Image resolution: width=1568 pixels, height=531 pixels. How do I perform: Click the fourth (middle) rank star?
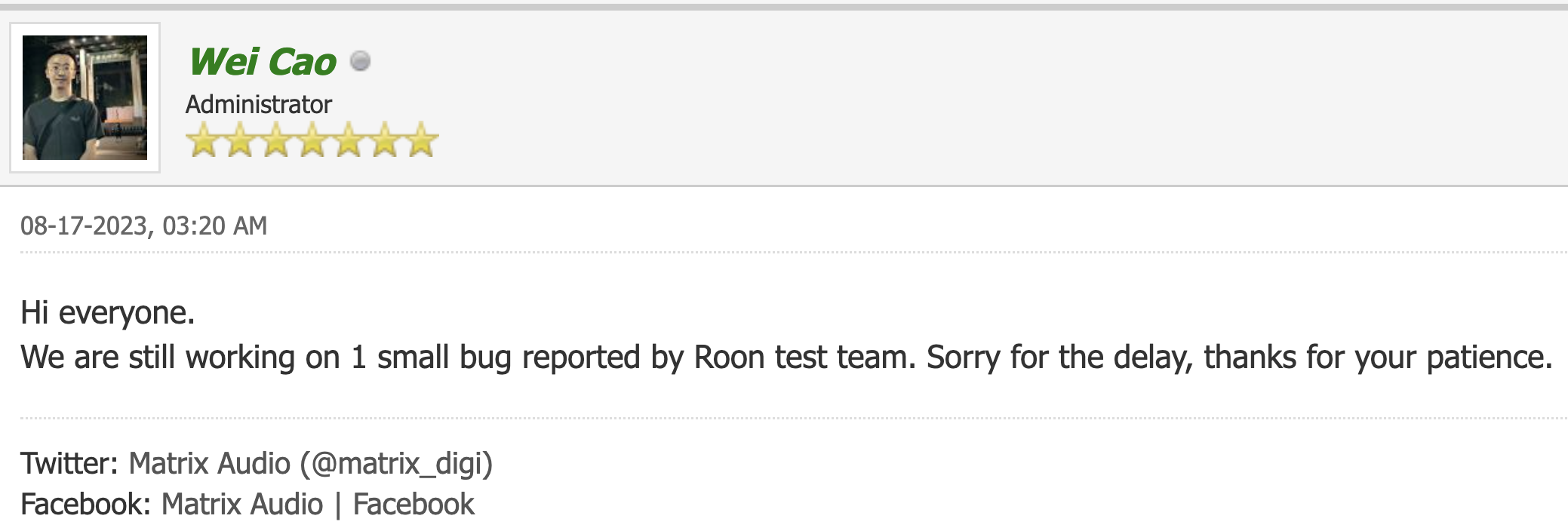point(312,140)
